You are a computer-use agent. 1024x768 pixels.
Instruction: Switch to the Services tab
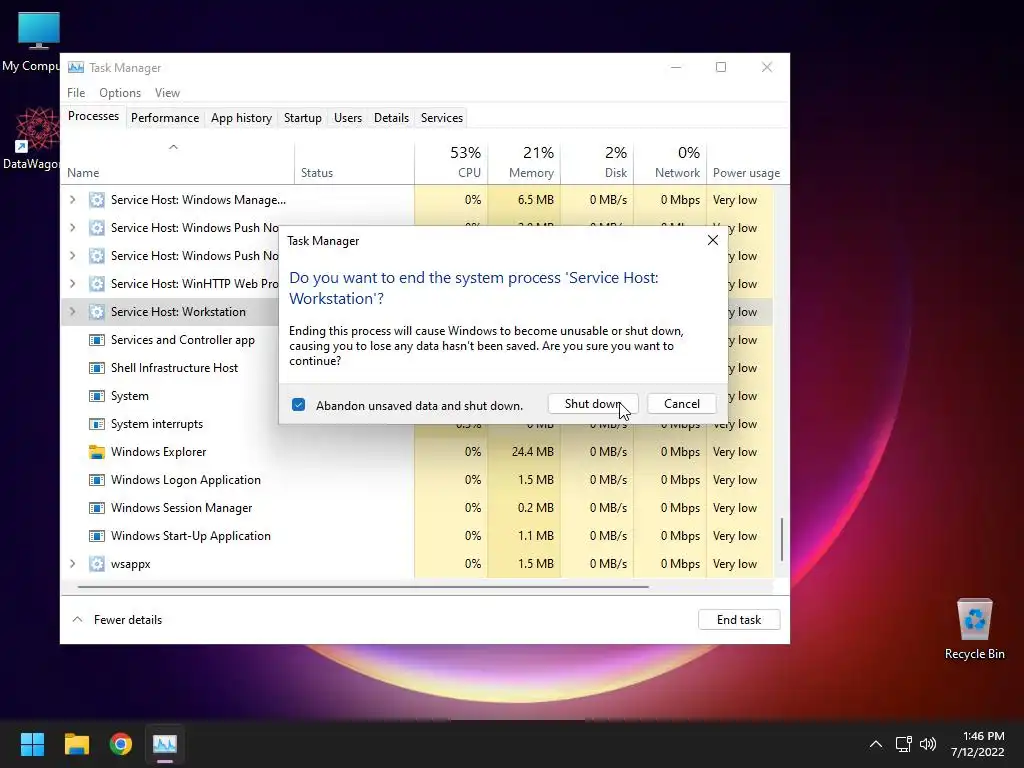click(x=441, y=118)
